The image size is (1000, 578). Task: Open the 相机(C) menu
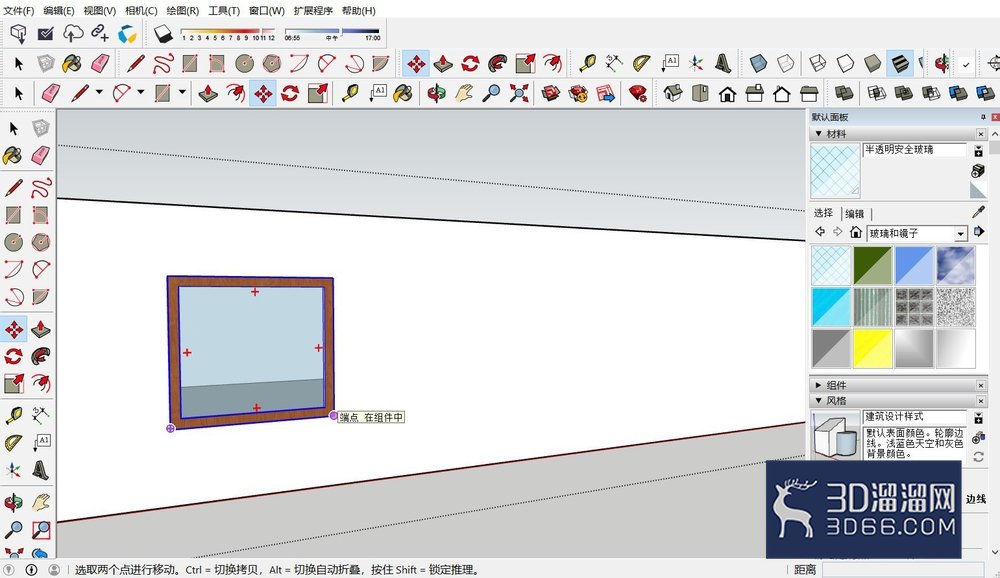tap(141, 11)
